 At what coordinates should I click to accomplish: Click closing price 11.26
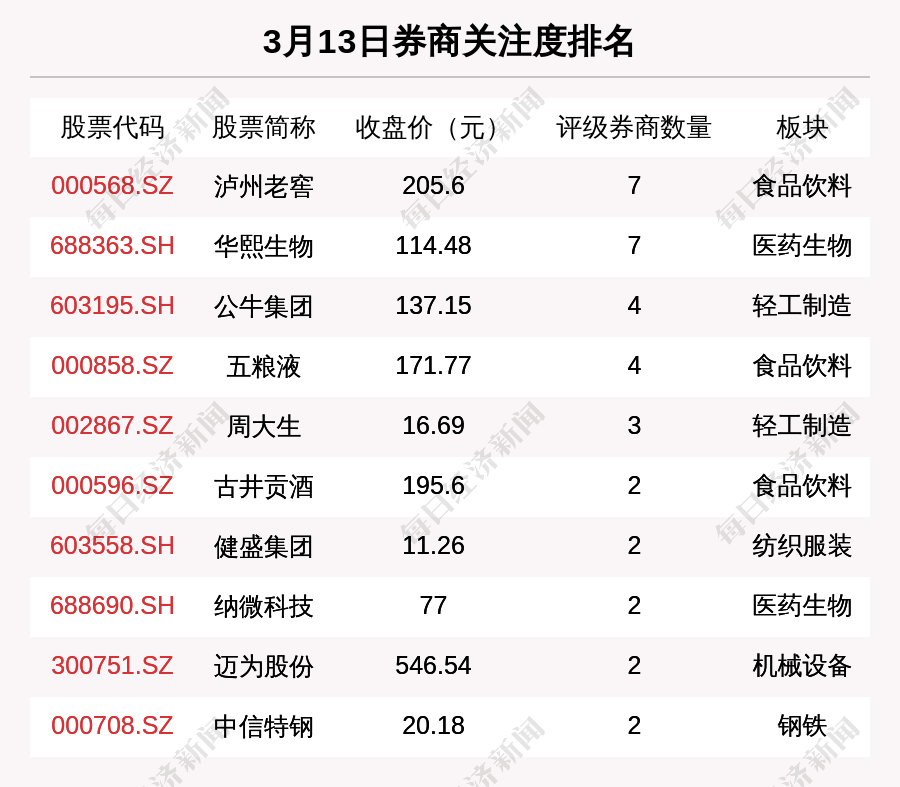433,546
